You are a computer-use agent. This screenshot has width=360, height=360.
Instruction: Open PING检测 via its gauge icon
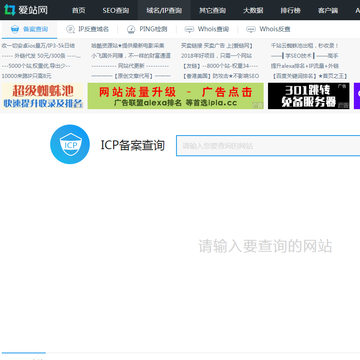(x=131, y=29)
